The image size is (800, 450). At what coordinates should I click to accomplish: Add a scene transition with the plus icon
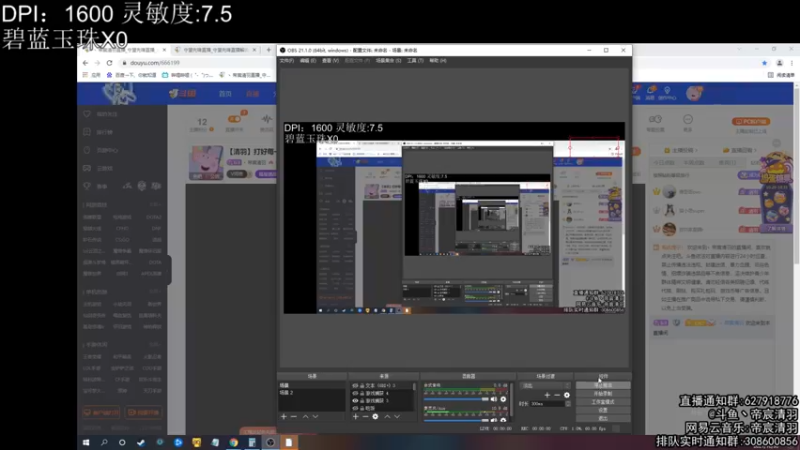547,395
